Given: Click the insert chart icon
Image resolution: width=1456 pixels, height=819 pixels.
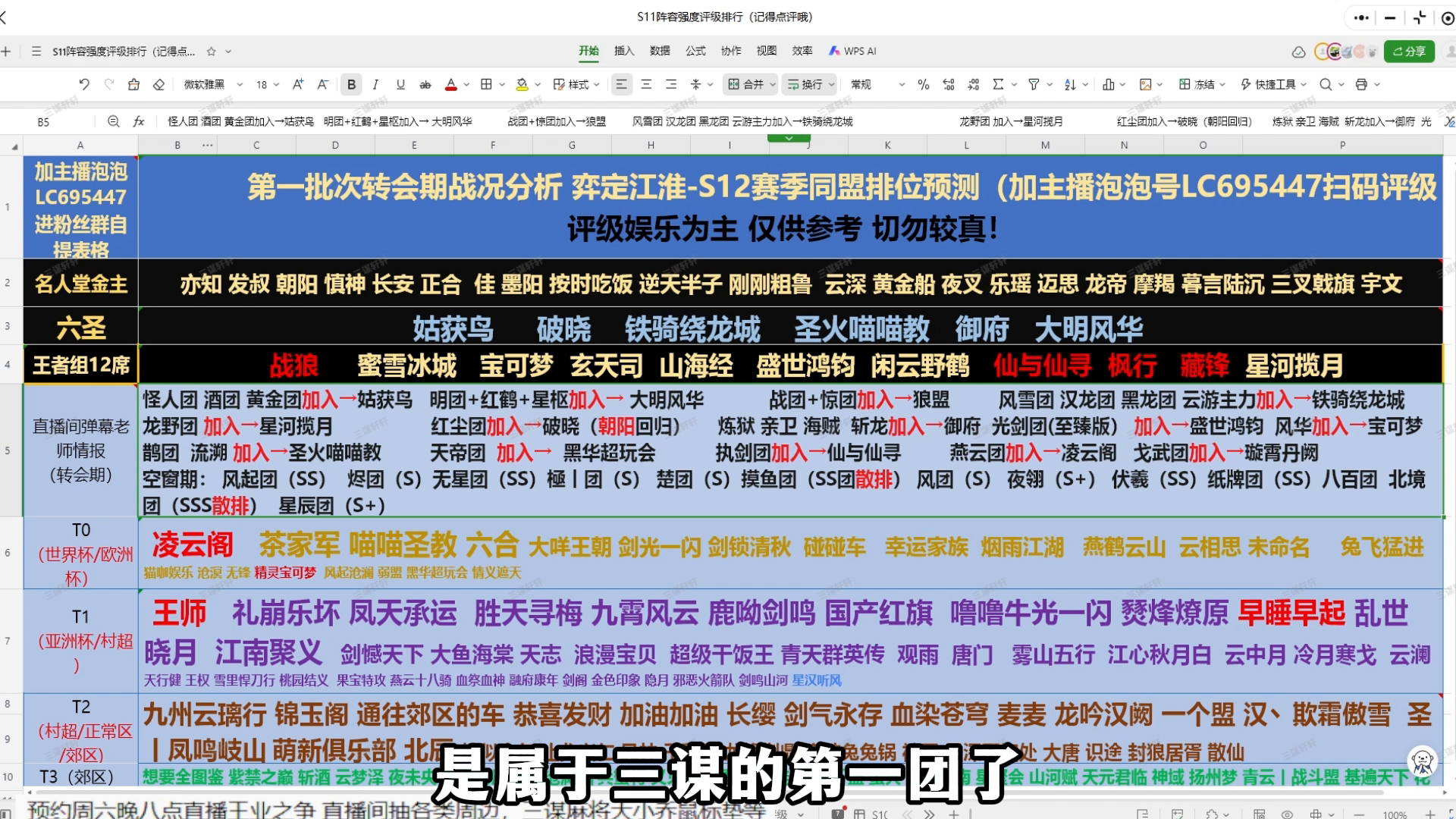Looking at the screenshot, I should point(1108,84).
